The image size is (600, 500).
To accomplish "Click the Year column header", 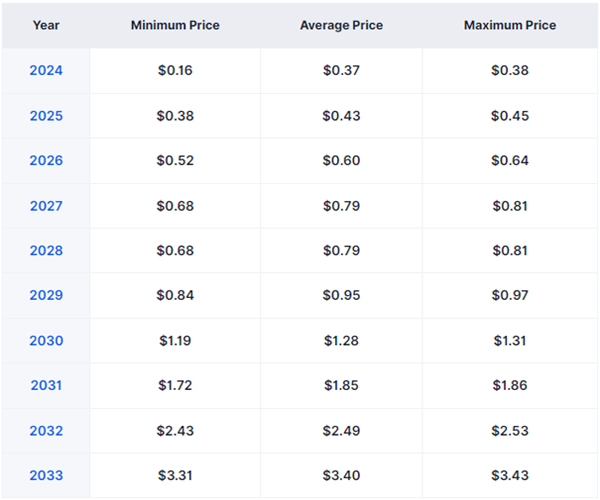I will coord(46,24).
